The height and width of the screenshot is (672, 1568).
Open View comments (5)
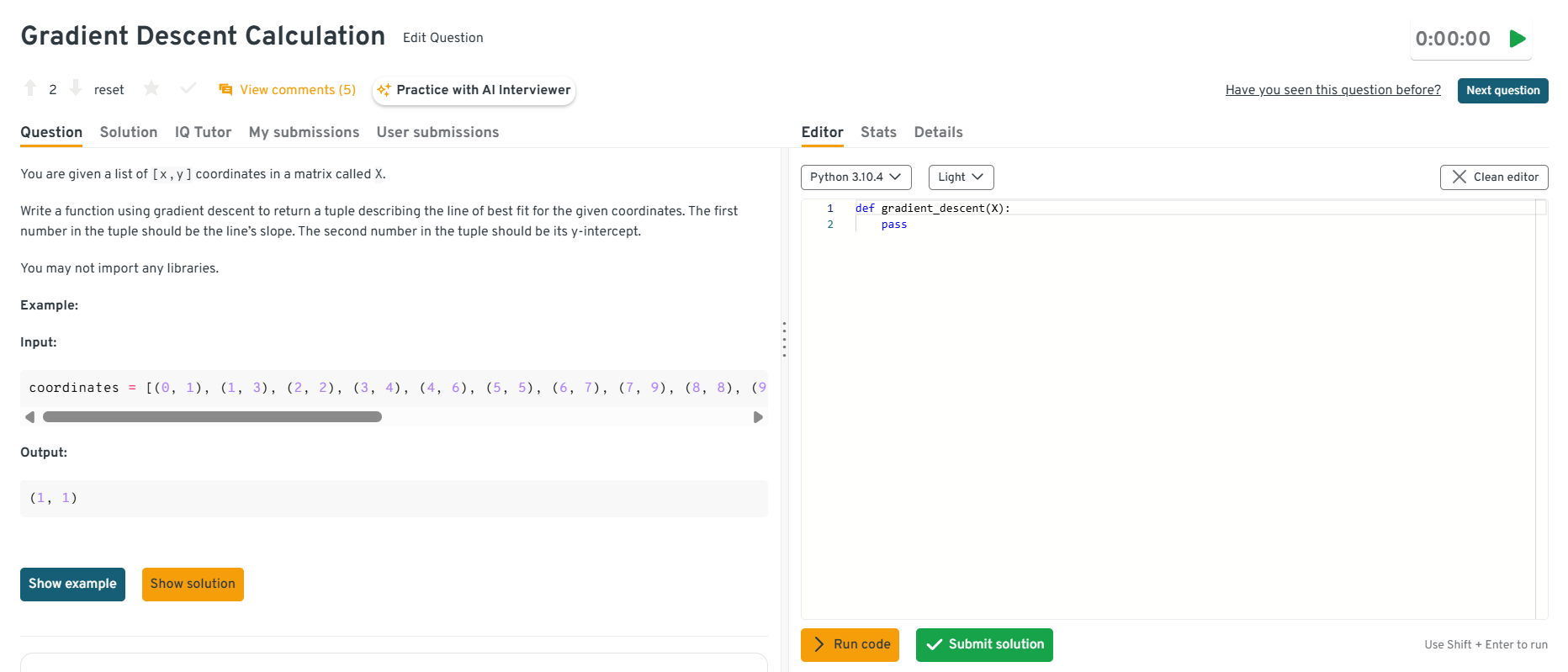288,90
